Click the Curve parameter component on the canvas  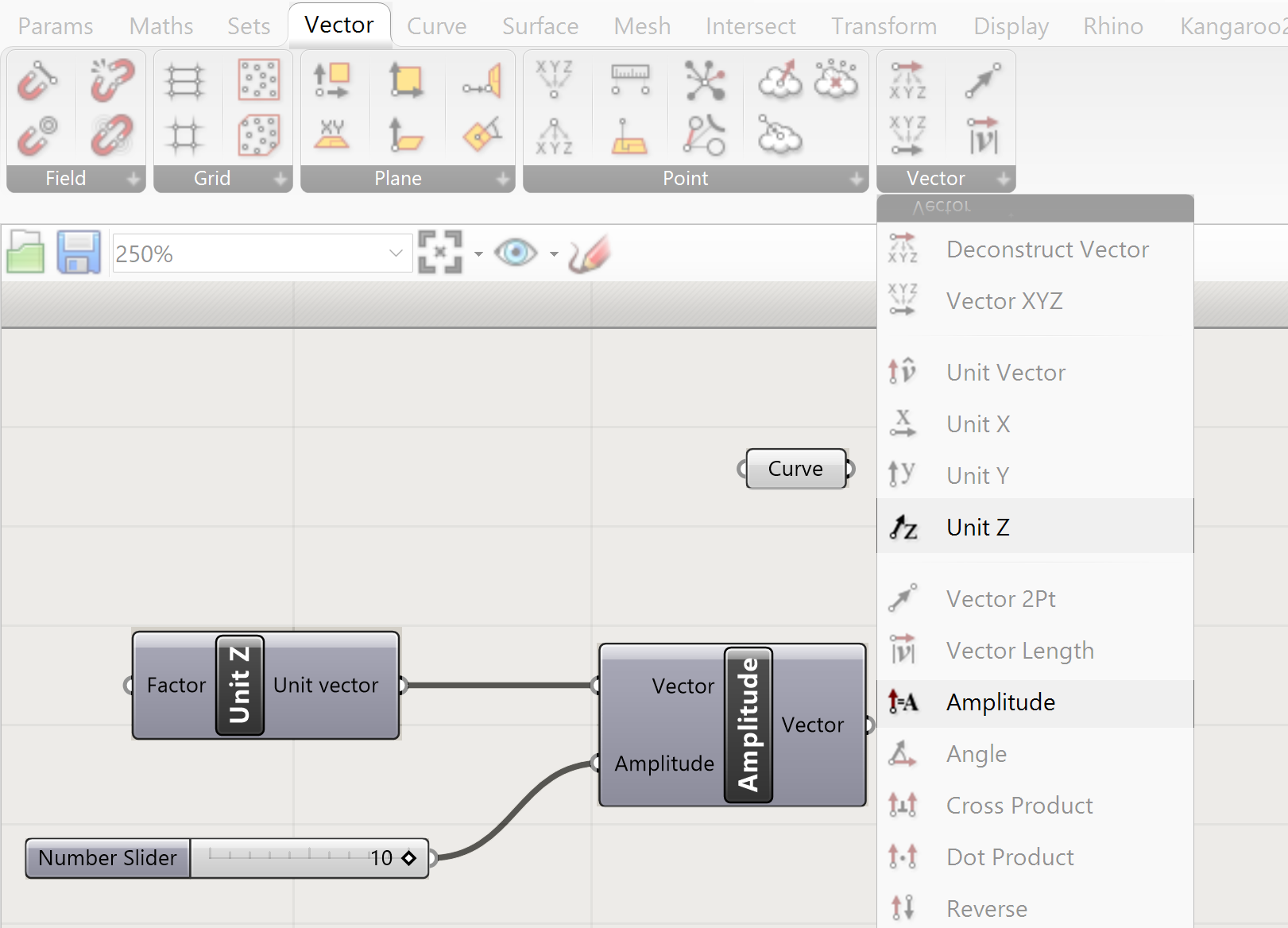point(795,469)
